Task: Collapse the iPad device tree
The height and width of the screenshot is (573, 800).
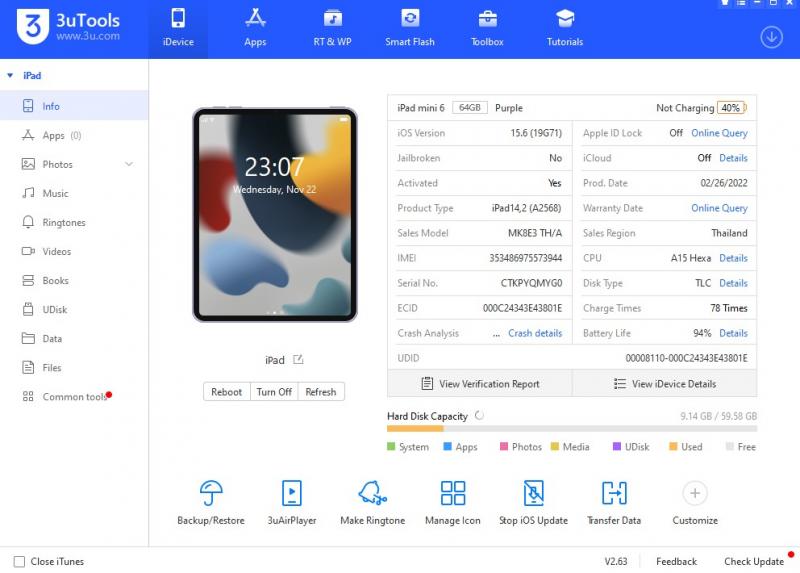Action: 10,76
